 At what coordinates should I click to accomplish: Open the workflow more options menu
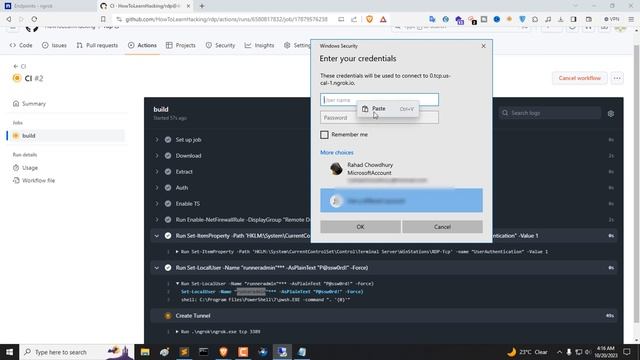coord(617,78)
